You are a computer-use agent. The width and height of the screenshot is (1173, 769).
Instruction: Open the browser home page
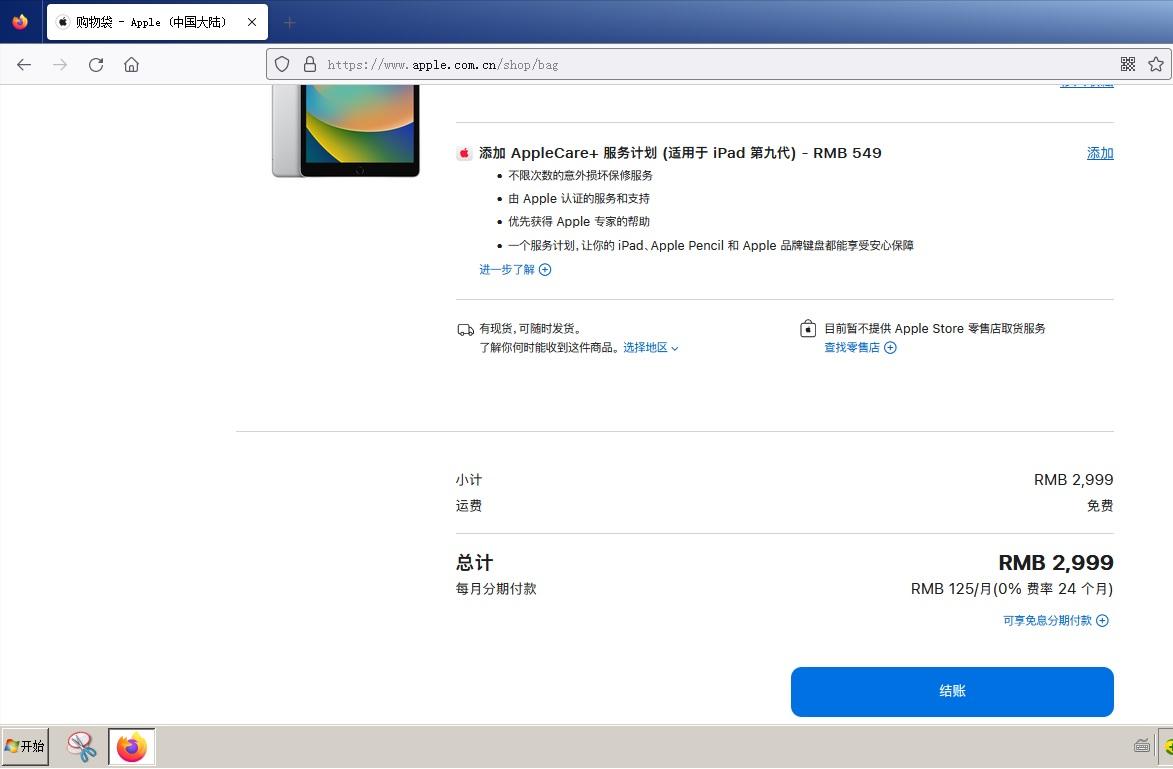click(x=132, y=64)
